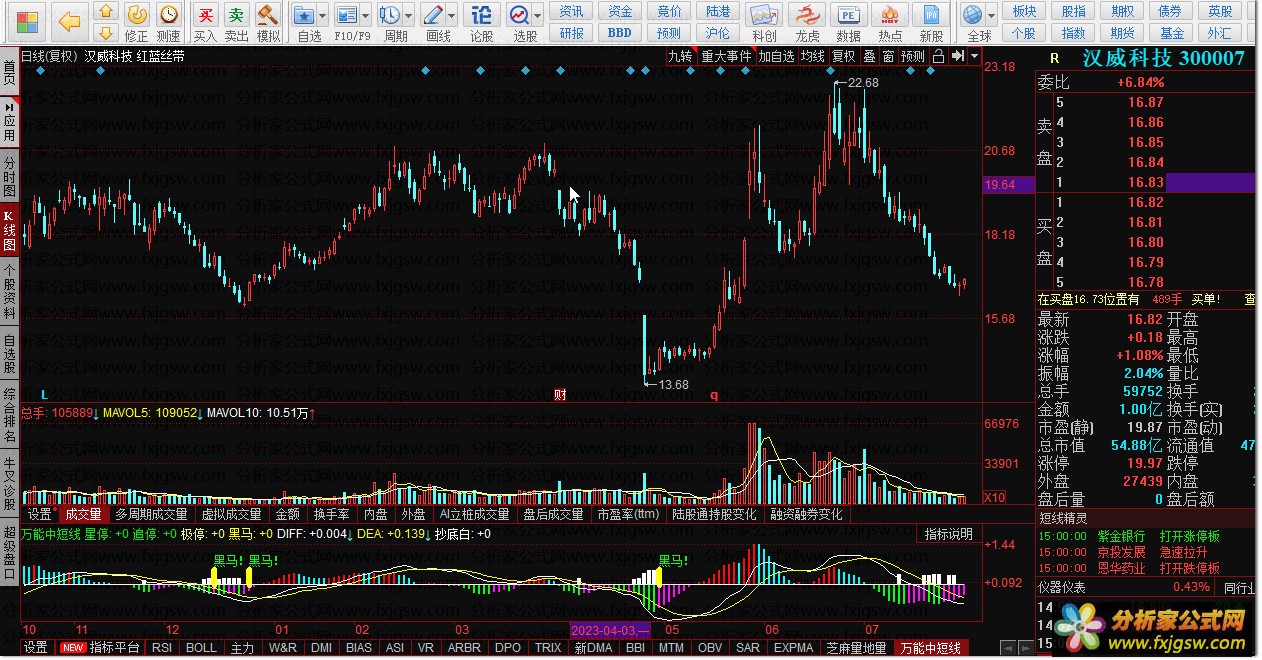Click the 资讯 news button
This screenshot has width=1262, height=660.
click(572, 11)
